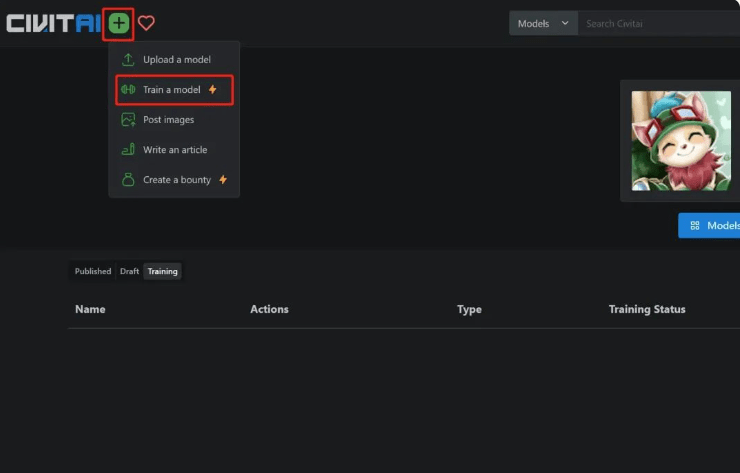Click the lightning bolt next to Train a model
The image size is (740, 473).
tap(212, 90)
